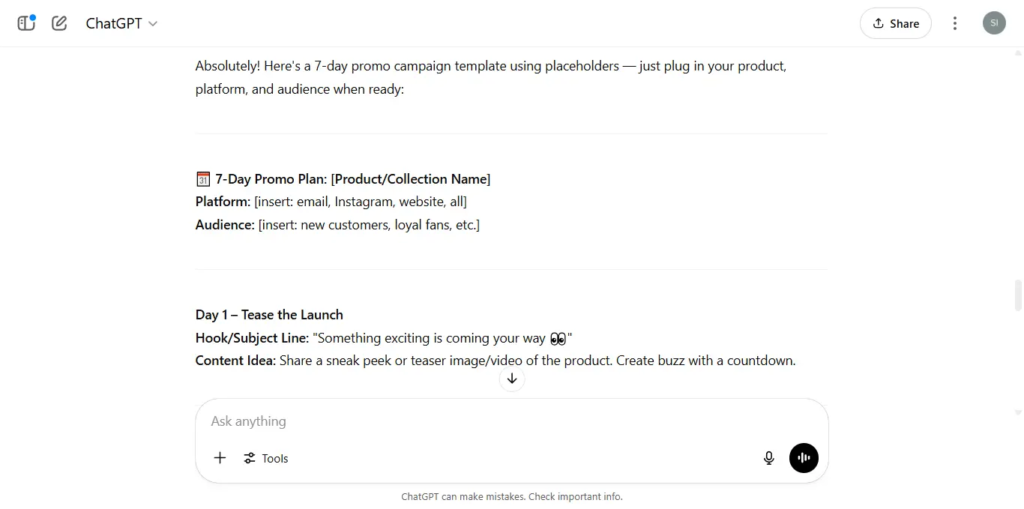
Task: Click the [Product/Collection Name] placeholder text
Action: [x=411, y=179]
